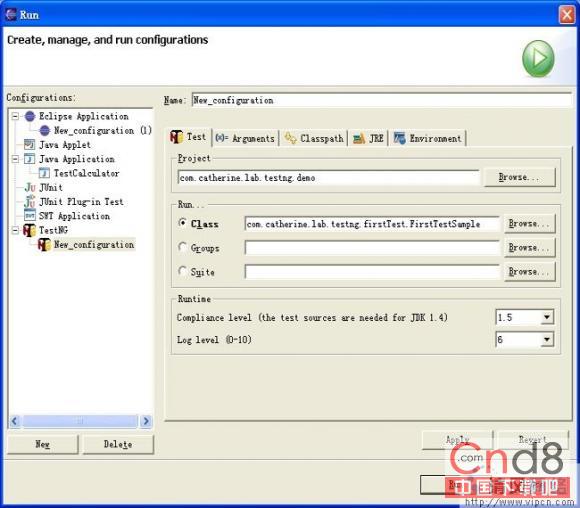Collapse the Eclipse Application tree node

[x=15, y=116]
